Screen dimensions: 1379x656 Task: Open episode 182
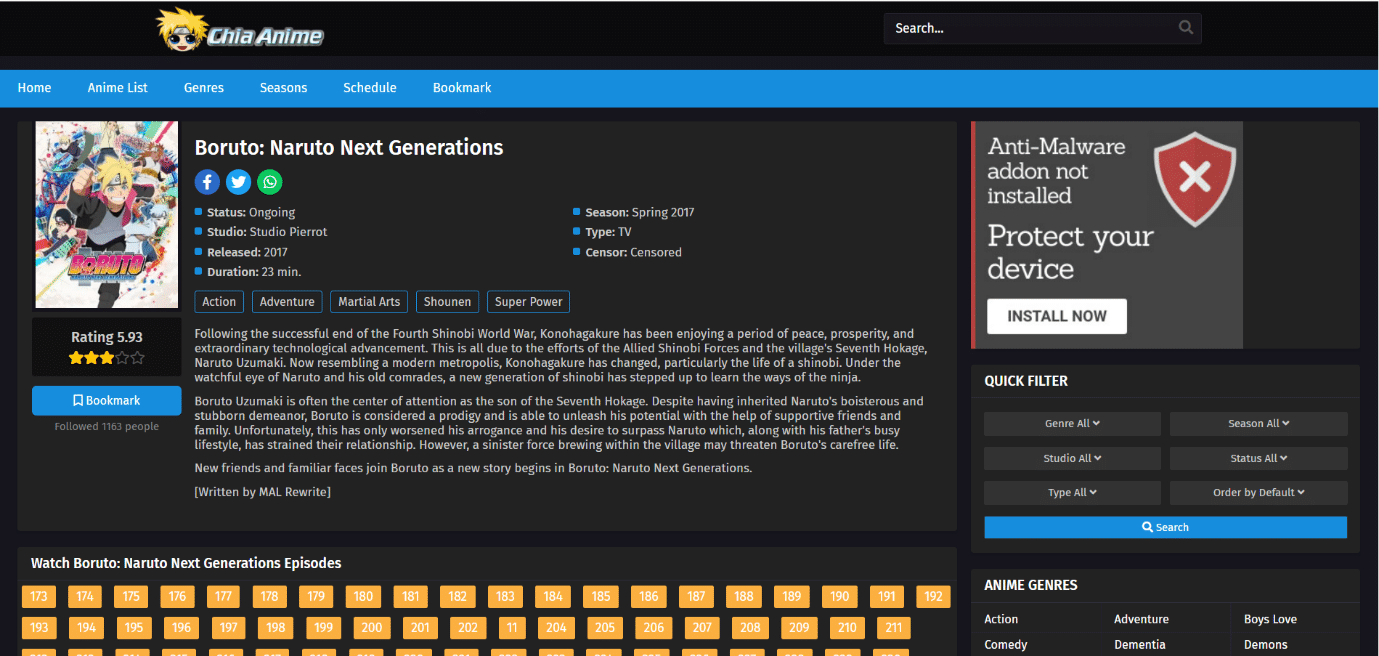(457, 596)
